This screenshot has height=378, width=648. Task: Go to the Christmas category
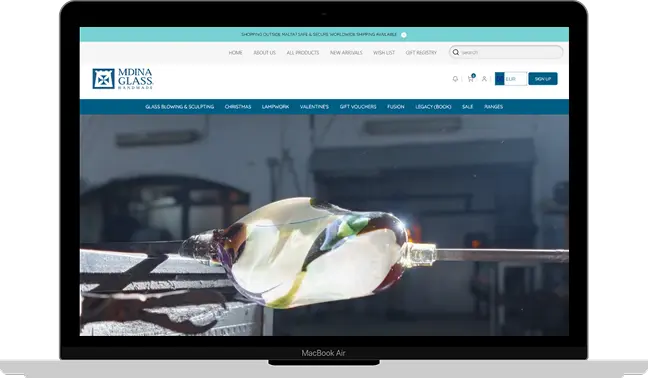(x=238, y=107)
